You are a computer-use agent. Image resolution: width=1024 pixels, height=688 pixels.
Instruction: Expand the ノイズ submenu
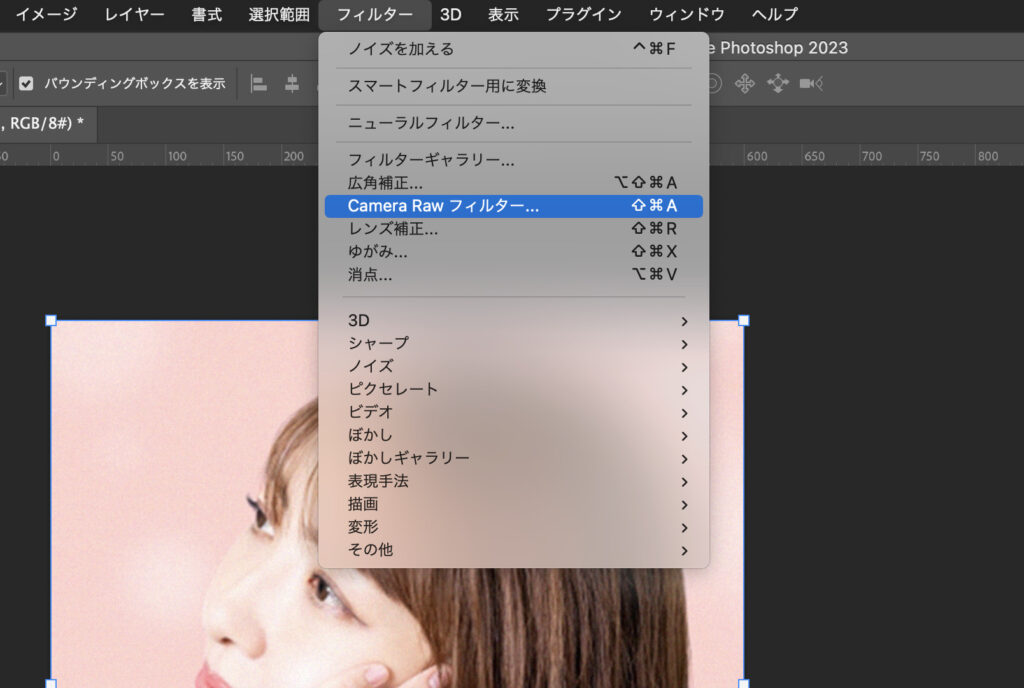[x=513, y=366]
